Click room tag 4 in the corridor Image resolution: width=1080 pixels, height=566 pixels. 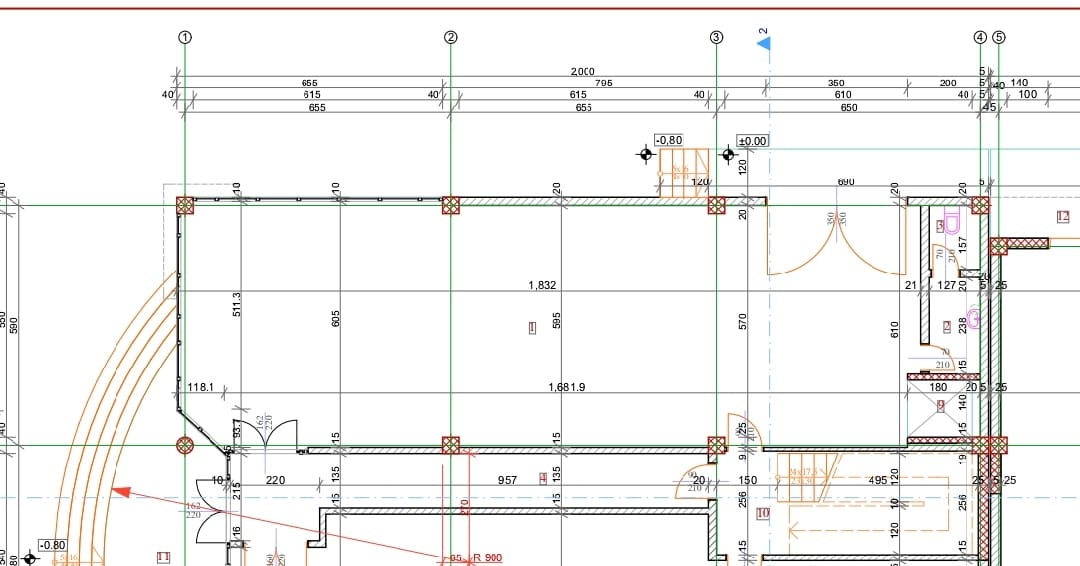543,478
